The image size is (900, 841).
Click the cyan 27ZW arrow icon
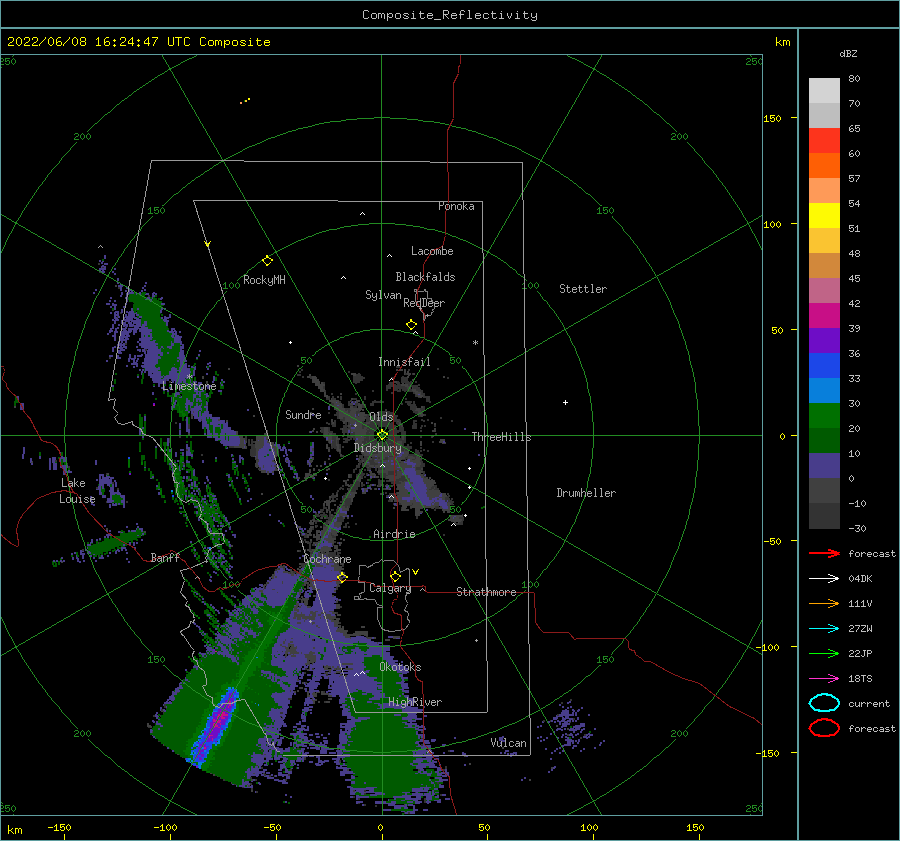824,629
